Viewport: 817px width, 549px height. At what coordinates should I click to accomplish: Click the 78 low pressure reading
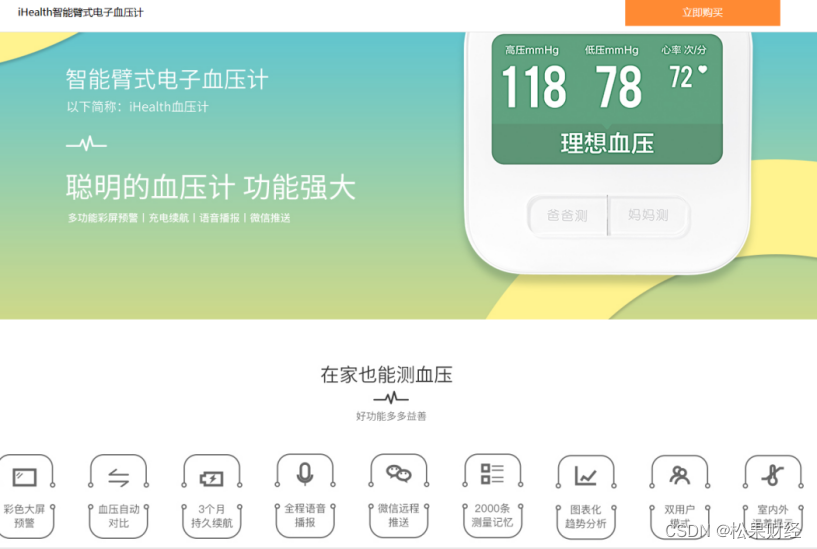pyautogui.click(x=618, y=86)
